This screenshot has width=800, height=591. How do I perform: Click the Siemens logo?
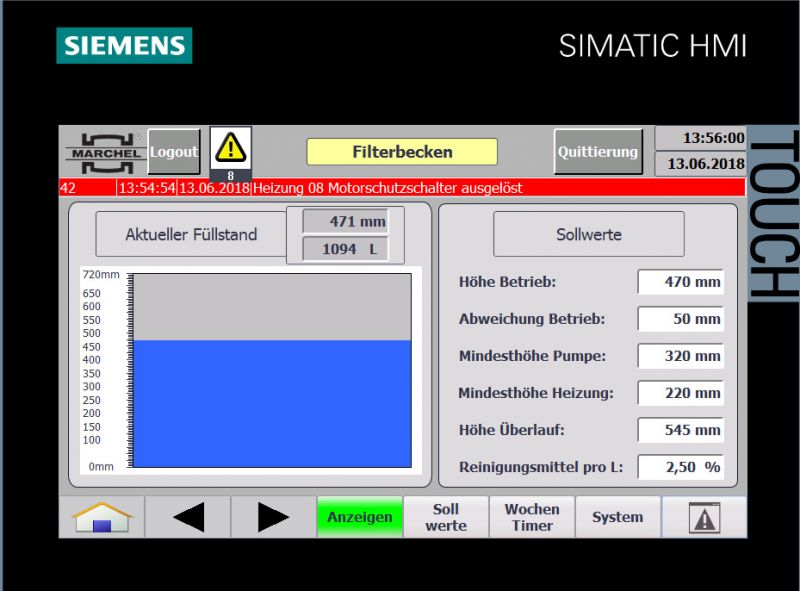click(124, 45)
